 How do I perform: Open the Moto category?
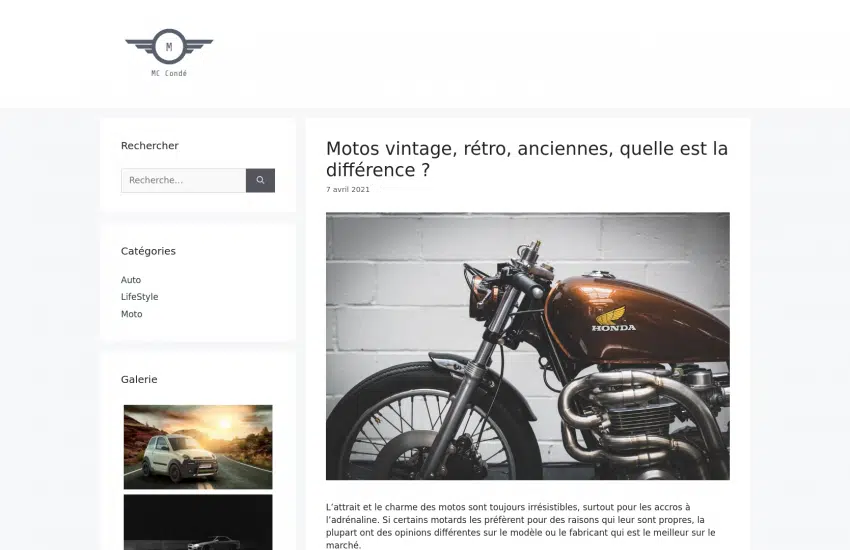point(131,314)
